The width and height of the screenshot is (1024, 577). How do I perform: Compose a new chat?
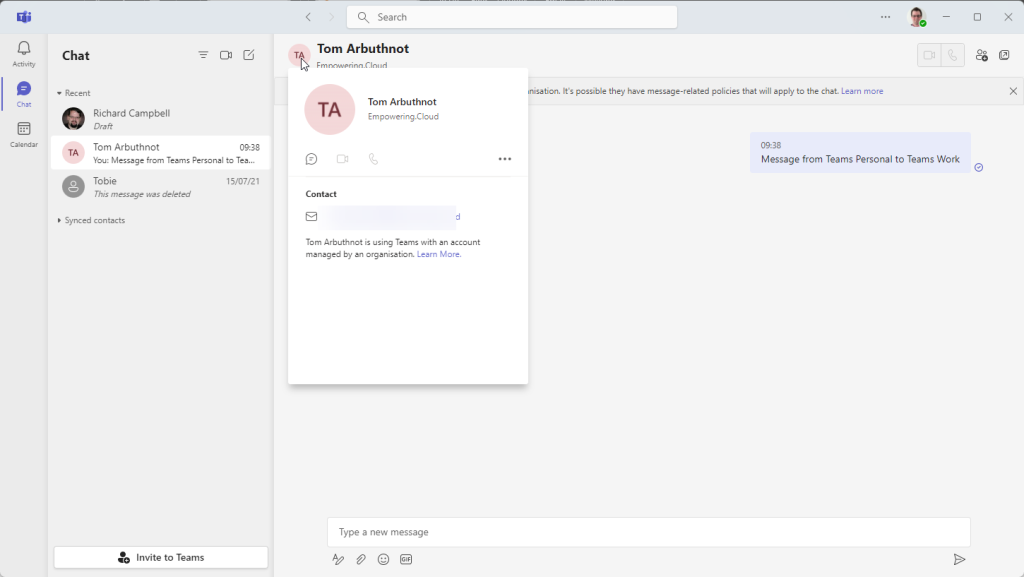tap(249, 55)
